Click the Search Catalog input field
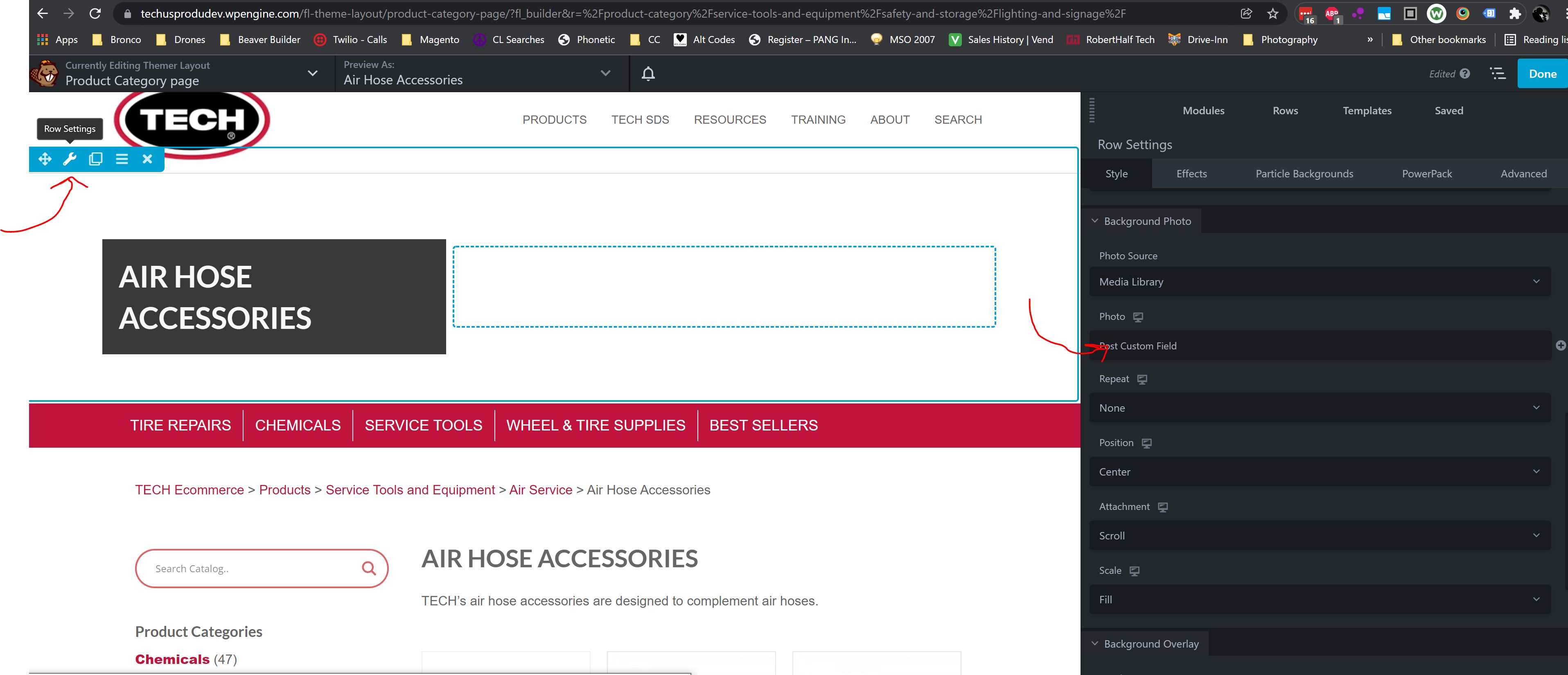Image resolution: width=1568 pixels, height=675 pixels. pyautogui.click(x=262, y=569)
